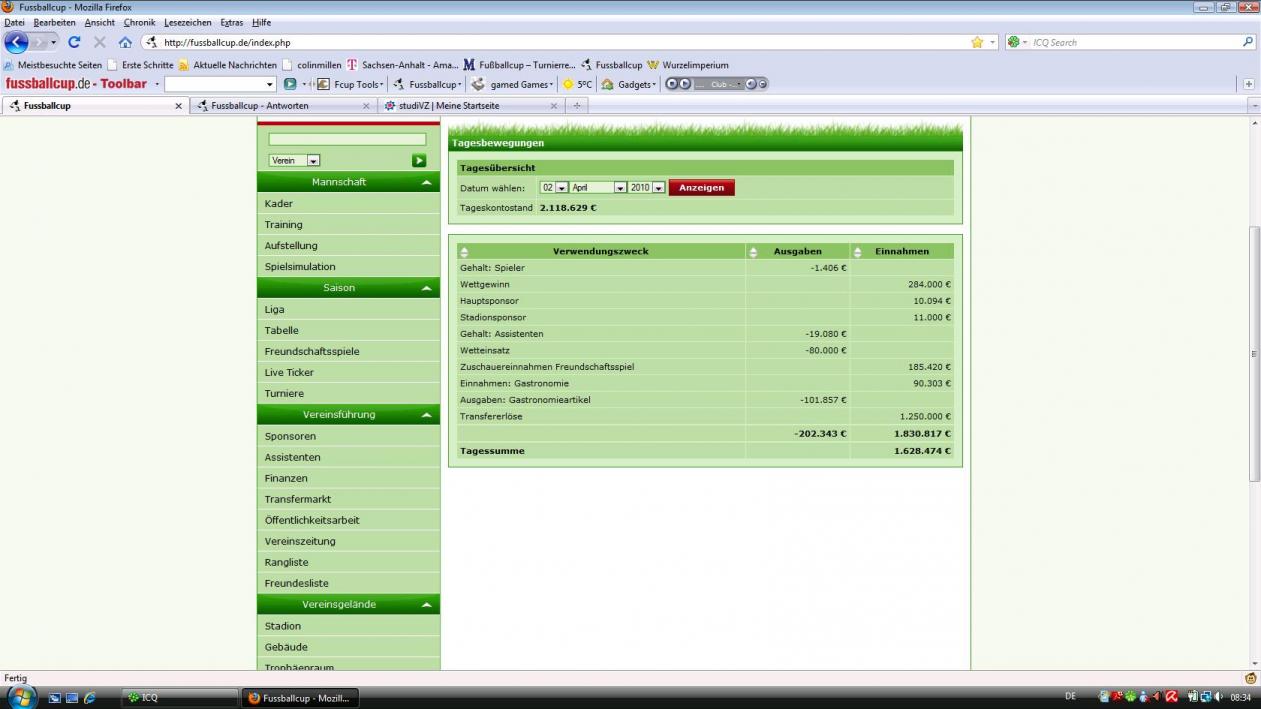The width and height of the screenshot is (1261, 709).
Task: Open the Transfermarkt sidebar link
Action: click(x=298, y=499)
